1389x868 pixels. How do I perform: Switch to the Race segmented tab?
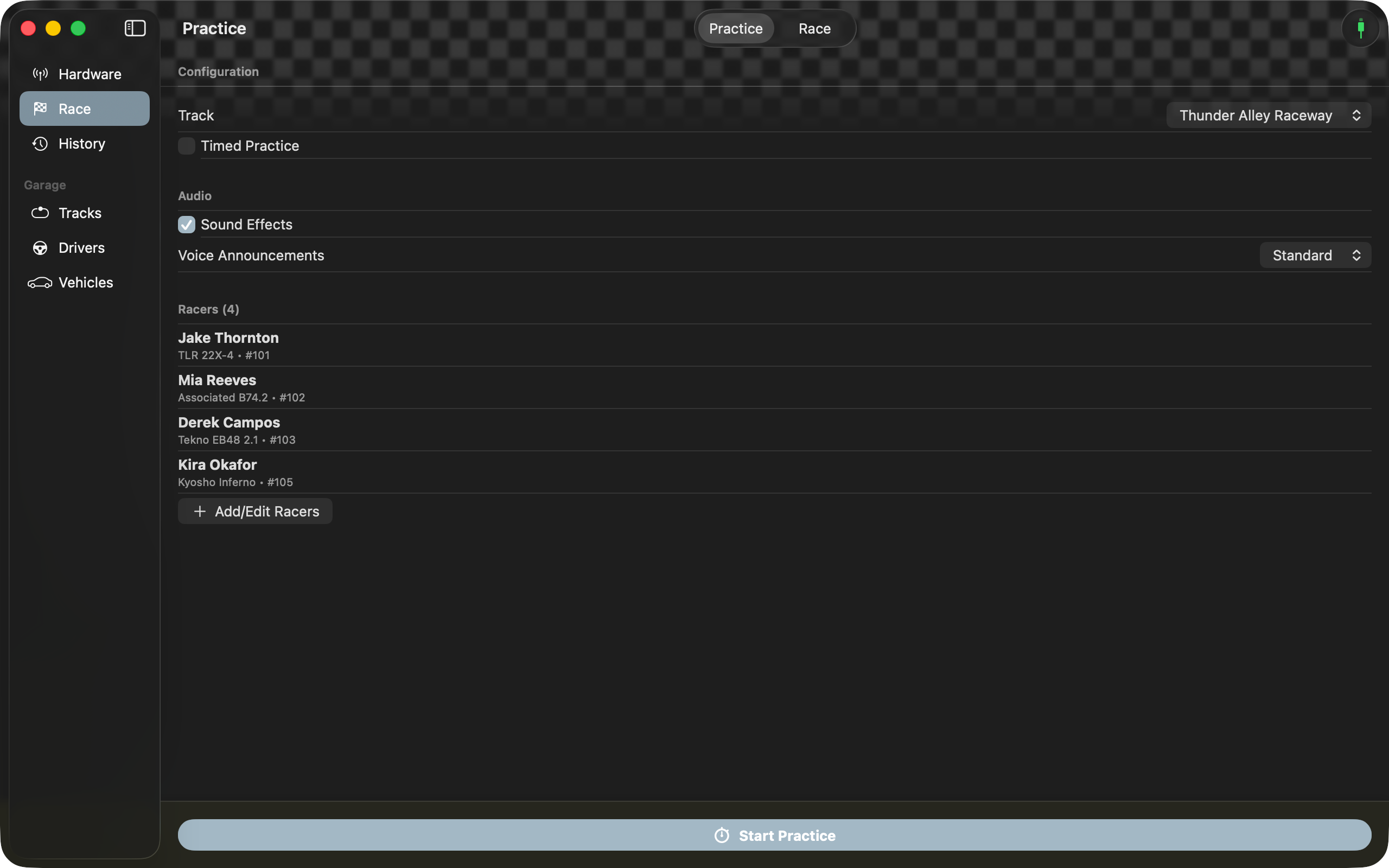click(814, 28)
